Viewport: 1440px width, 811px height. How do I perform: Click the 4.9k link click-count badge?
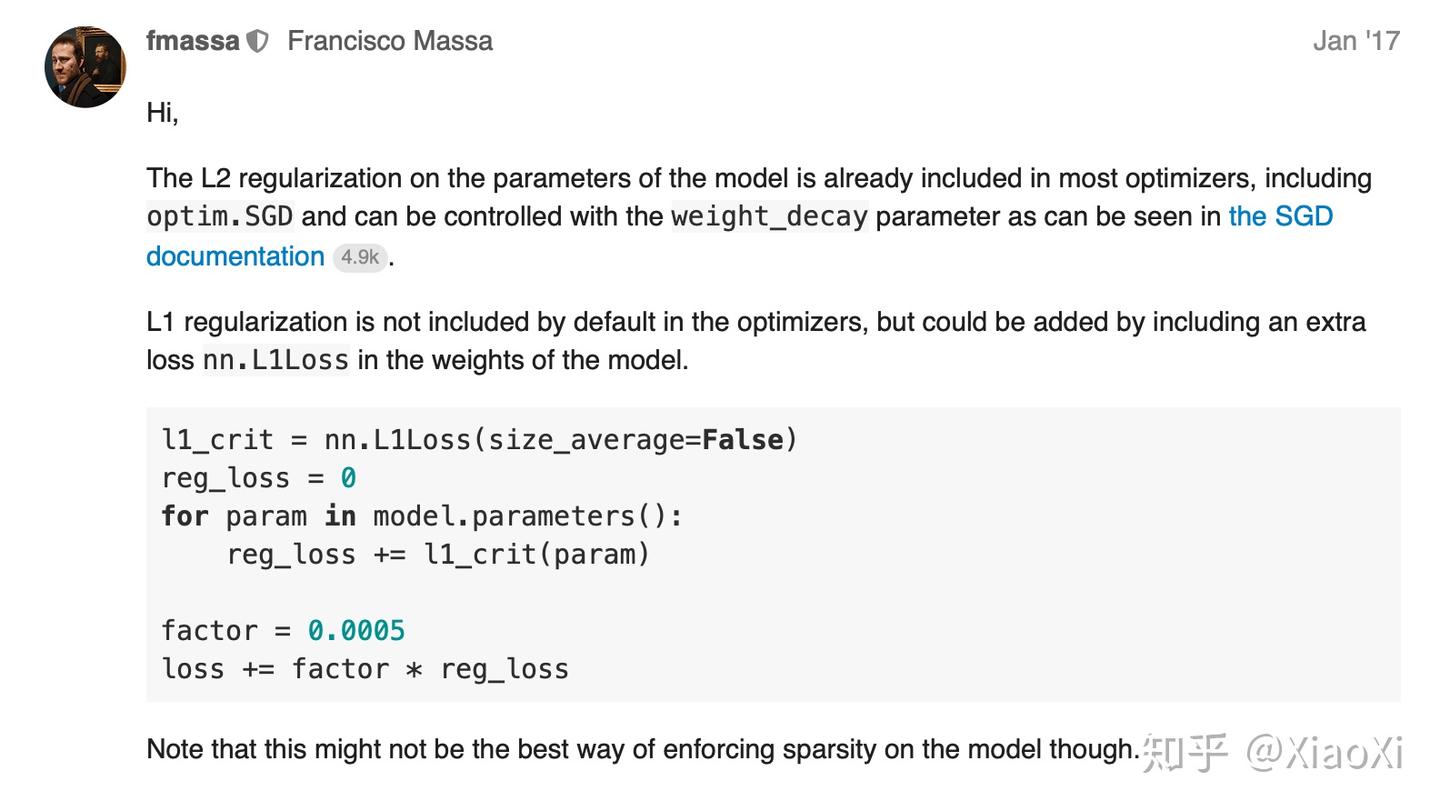tap(359, 257)
